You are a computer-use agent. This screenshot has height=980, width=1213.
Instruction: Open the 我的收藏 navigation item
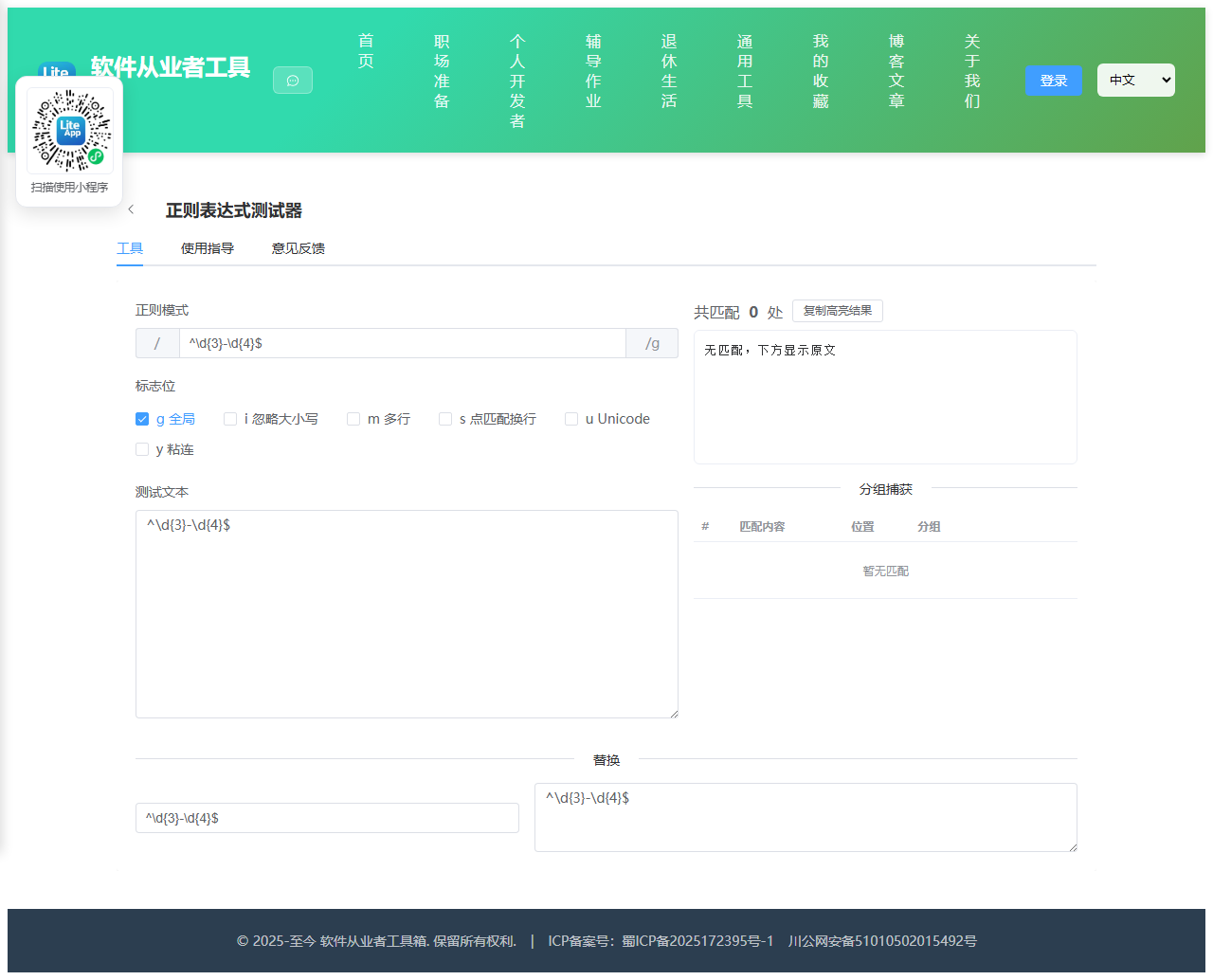point(821,71)
